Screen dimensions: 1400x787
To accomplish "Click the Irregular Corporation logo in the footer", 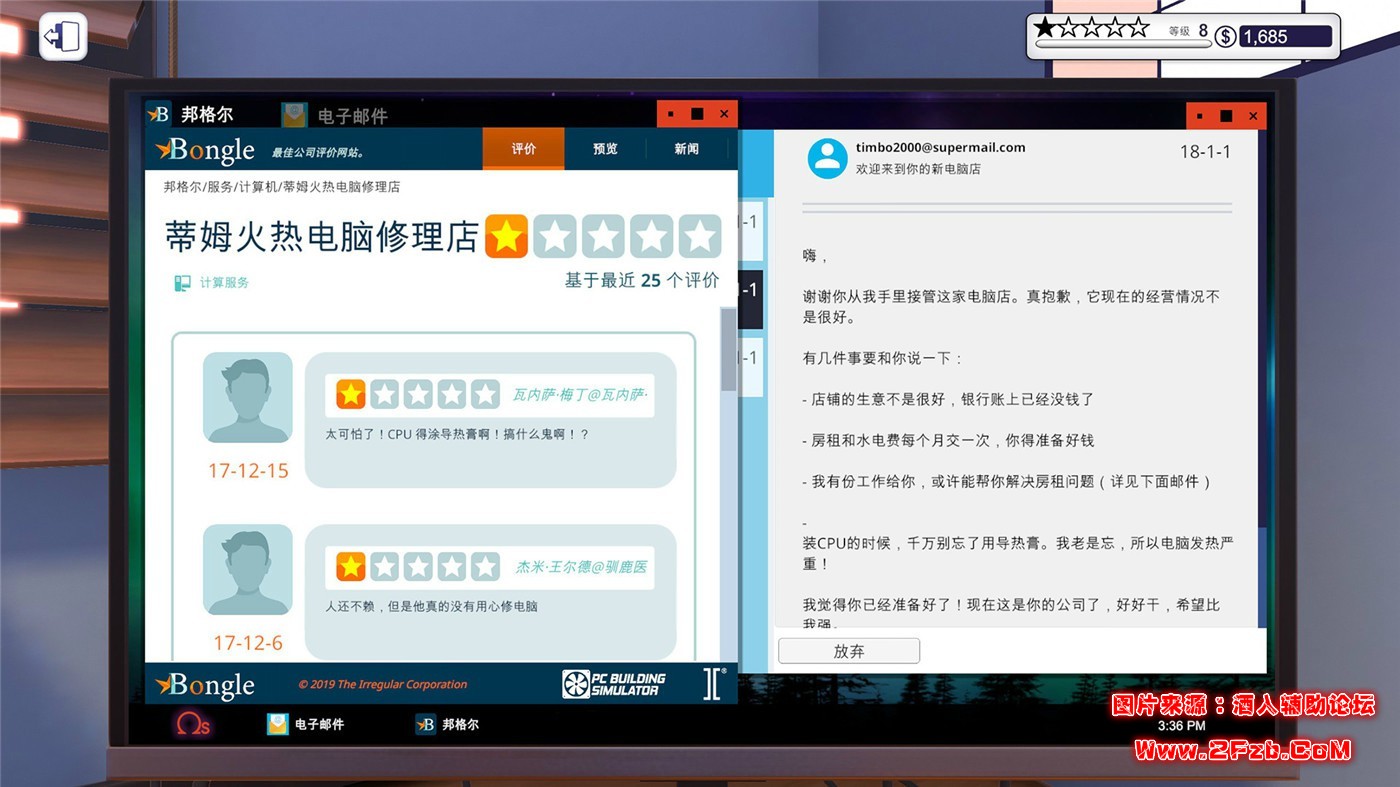I will tap(713, 683).
